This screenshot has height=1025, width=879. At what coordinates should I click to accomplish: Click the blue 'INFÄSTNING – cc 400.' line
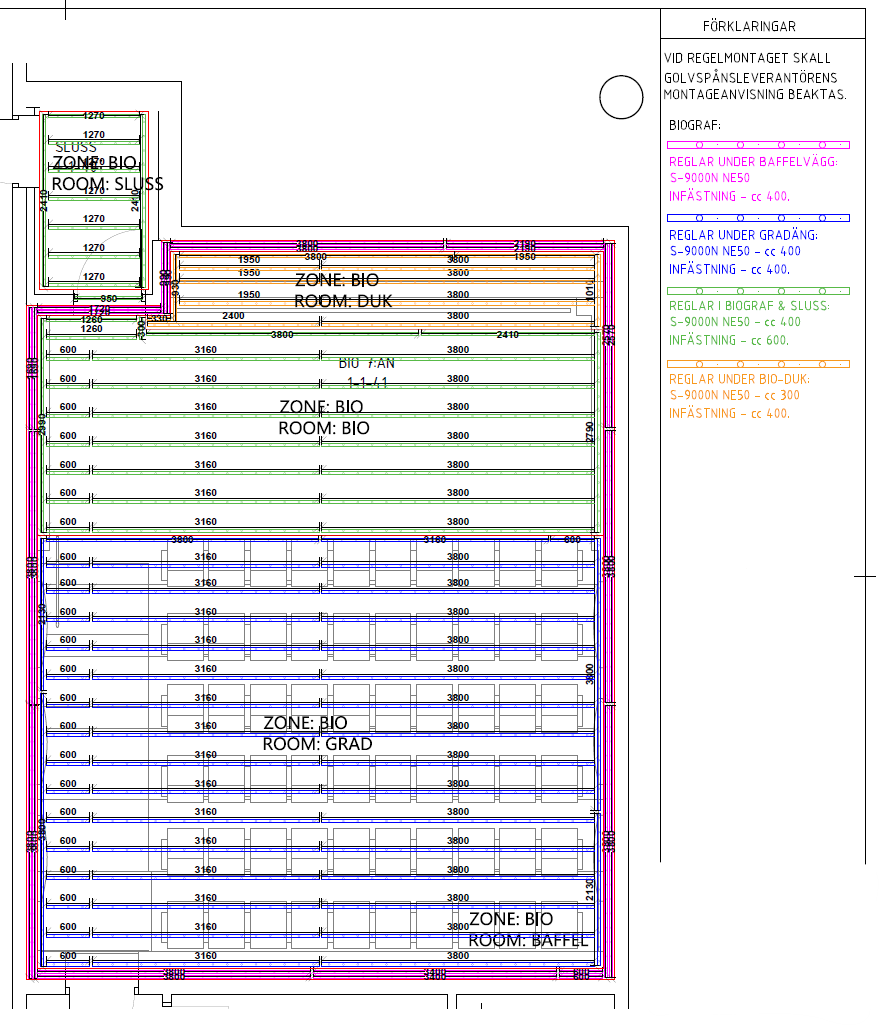click(x=729, y=269)
